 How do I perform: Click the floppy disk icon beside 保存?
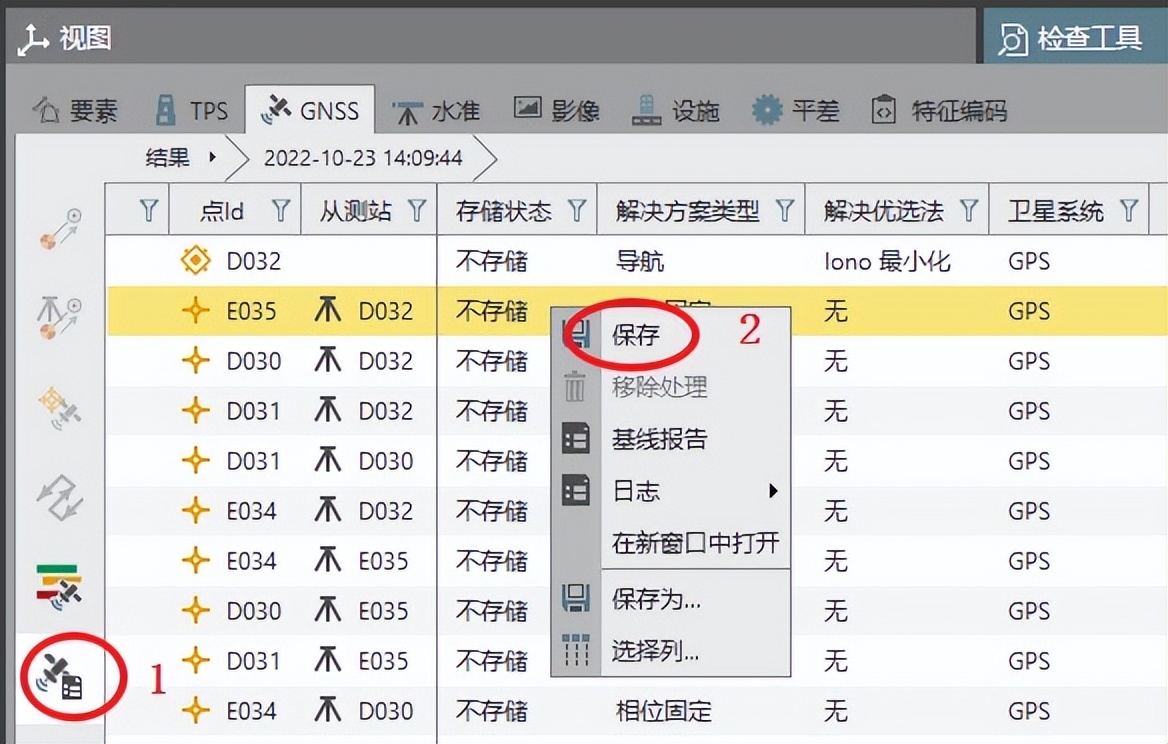click(x=576, y=334)
